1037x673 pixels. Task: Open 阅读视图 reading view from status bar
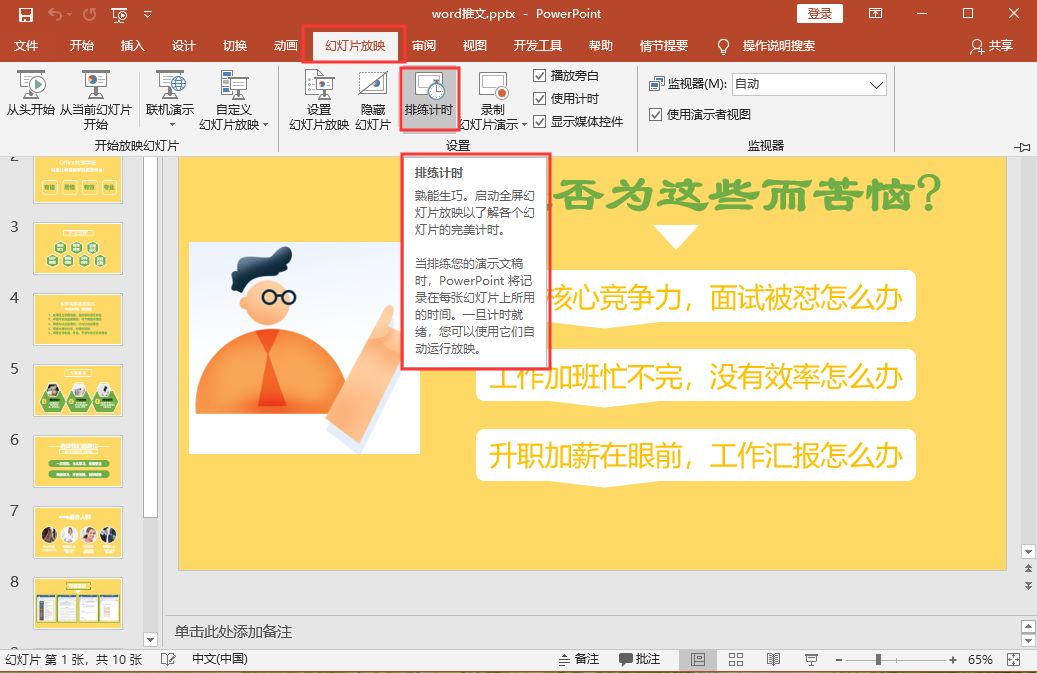tap(773, 659)
